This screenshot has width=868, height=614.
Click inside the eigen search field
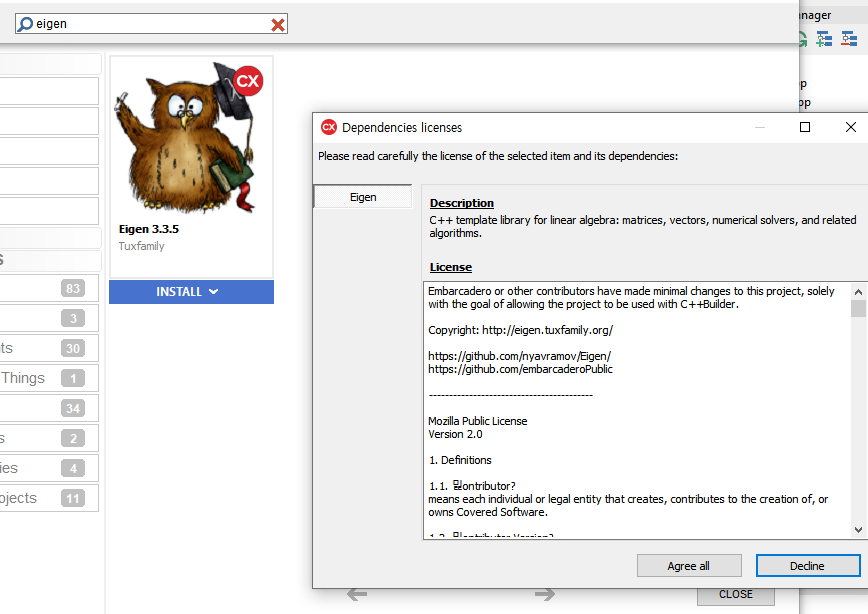click(151, 24)
